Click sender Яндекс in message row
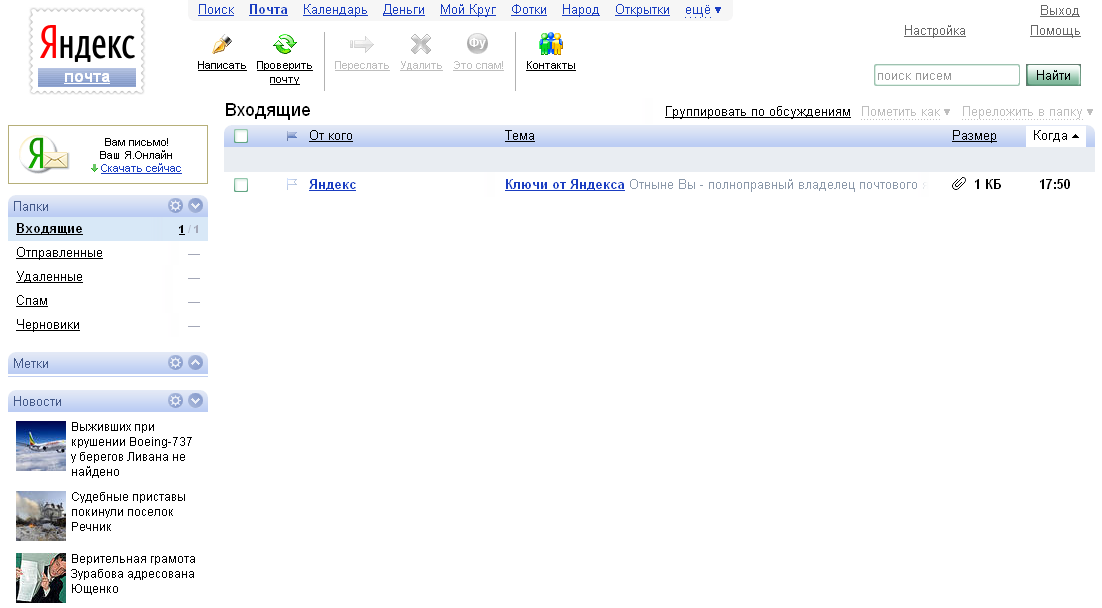The image size is (1102, 608). tap(332, 184)
